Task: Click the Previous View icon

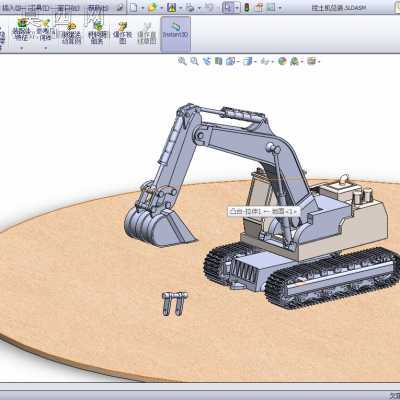Action: point(207,61)
